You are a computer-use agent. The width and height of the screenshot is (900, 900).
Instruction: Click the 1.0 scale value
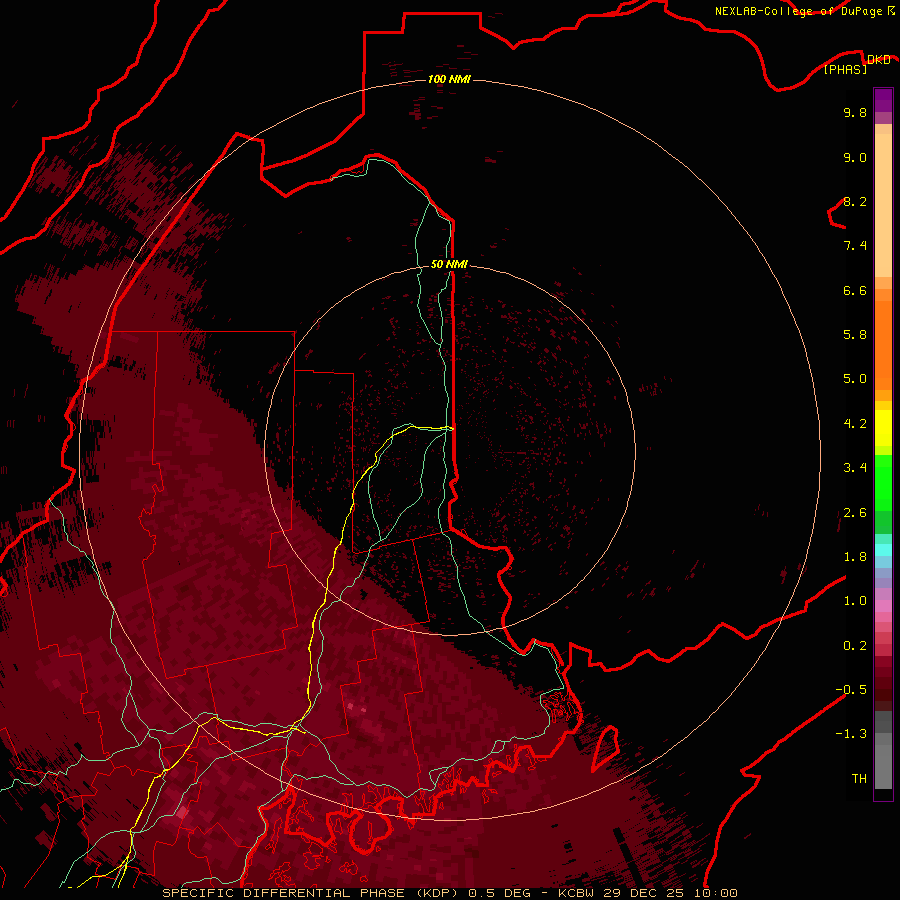click(x=855, y=601)
